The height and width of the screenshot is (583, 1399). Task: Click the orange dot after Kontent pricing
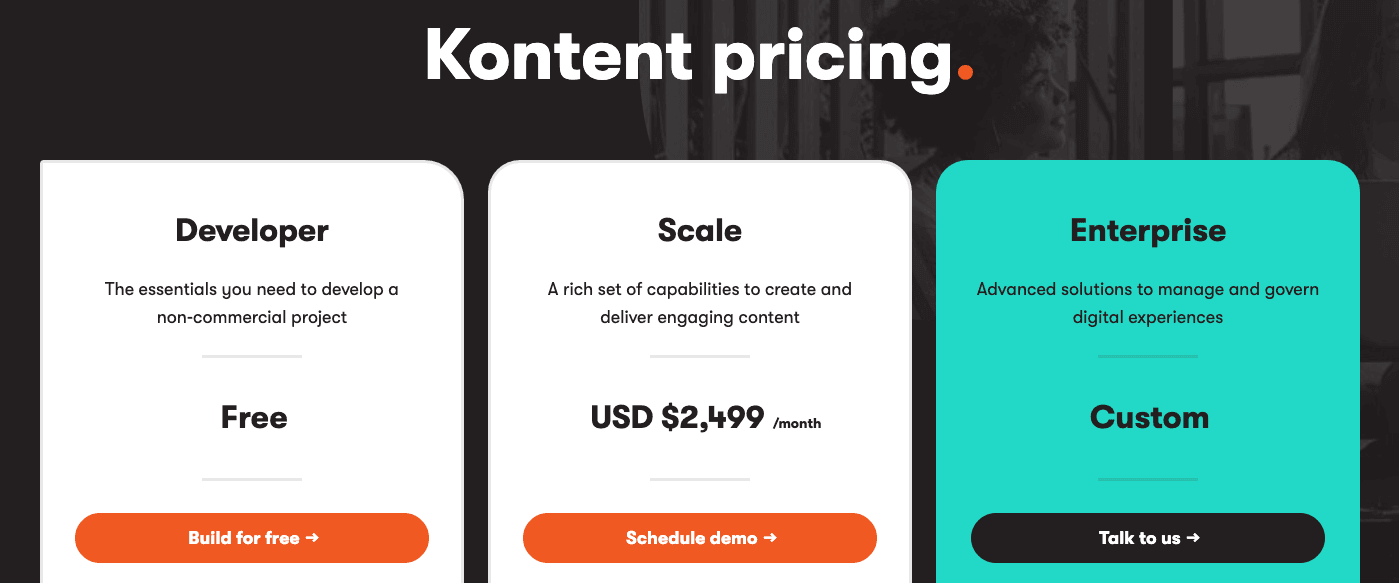click(964, 72)
